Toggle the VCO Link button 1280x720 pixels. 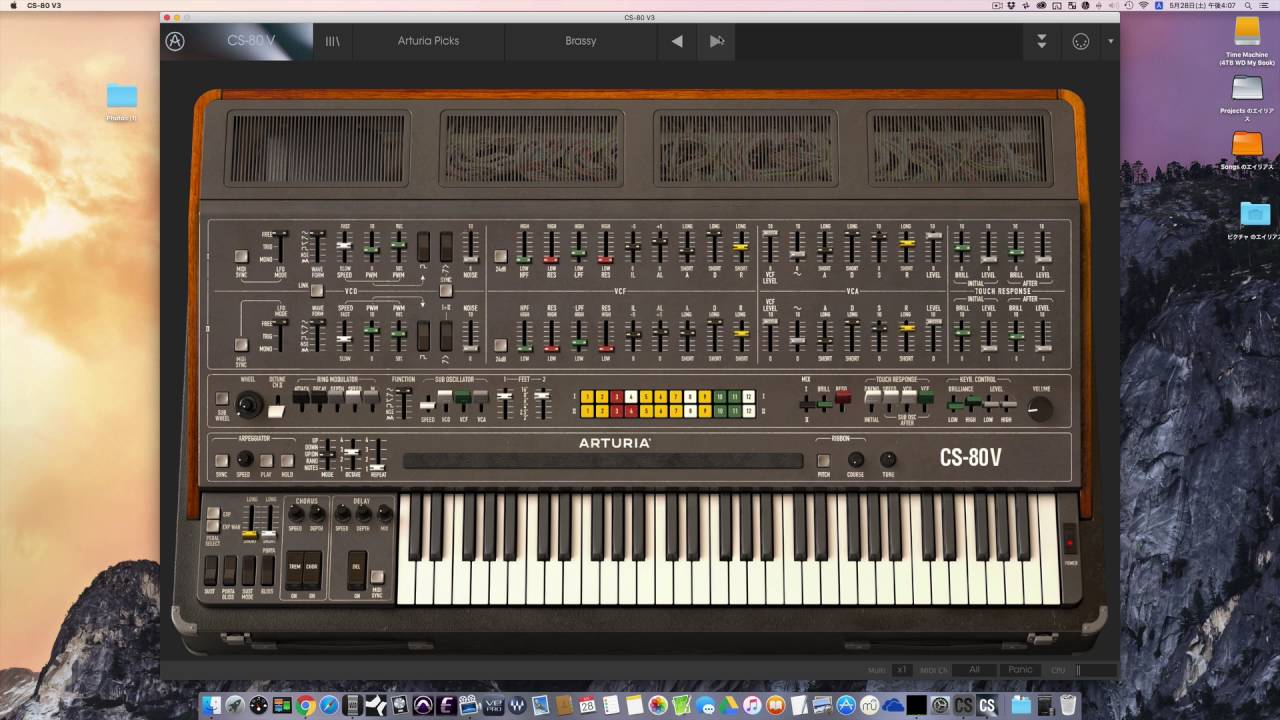(317, 291)
